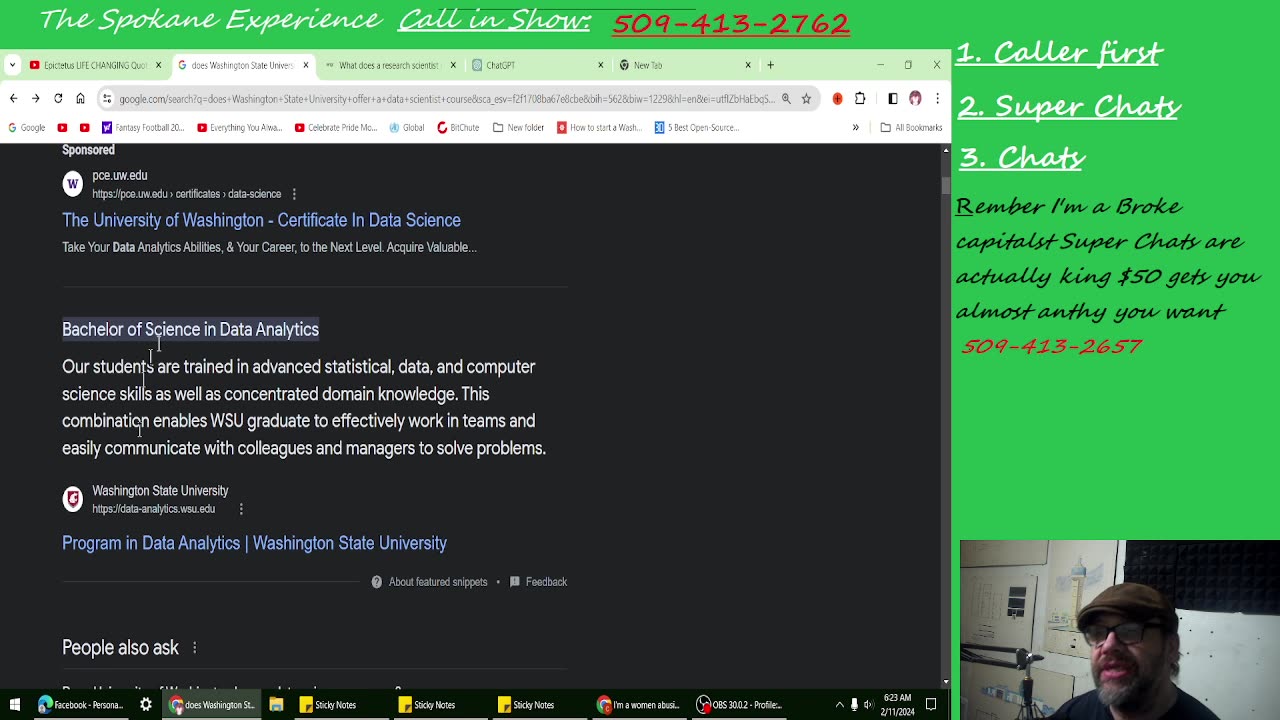
Task: Open the Chrome profile avatar
Action: 915,98
